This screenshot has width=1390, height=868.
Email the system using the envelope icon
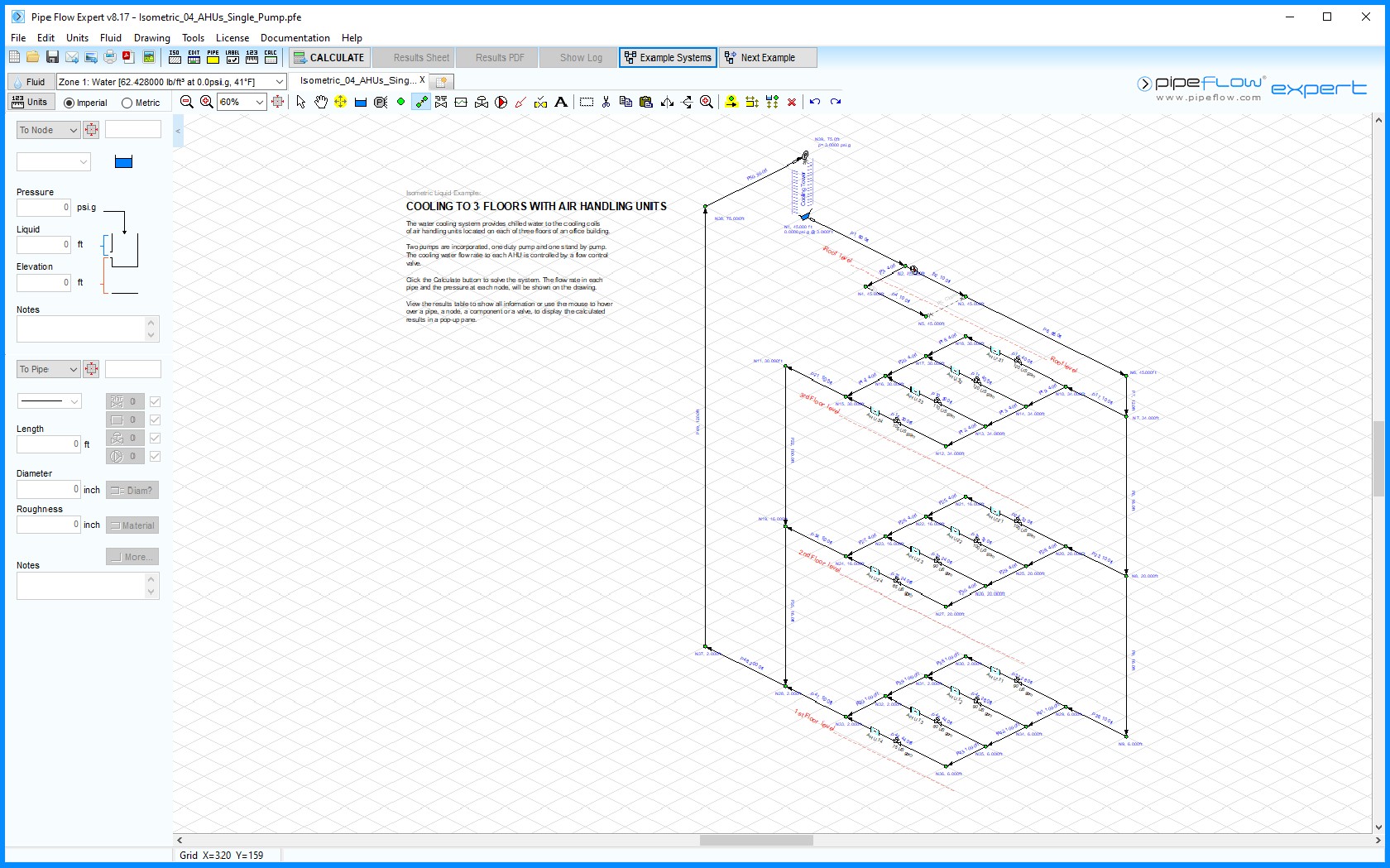(x=72, y=57)
